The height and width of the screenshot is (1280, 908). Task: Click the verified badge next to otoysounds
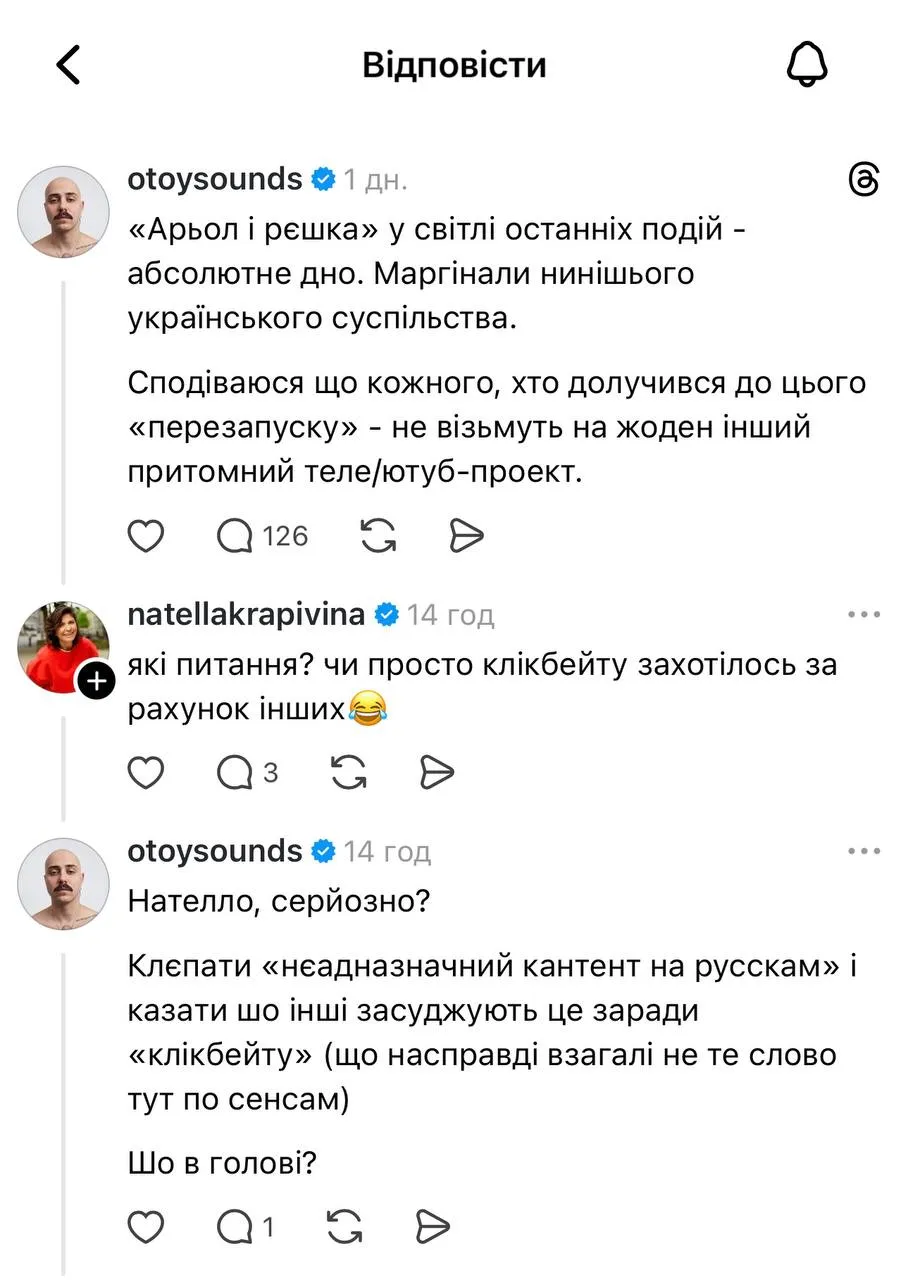(x=322, y=178)
